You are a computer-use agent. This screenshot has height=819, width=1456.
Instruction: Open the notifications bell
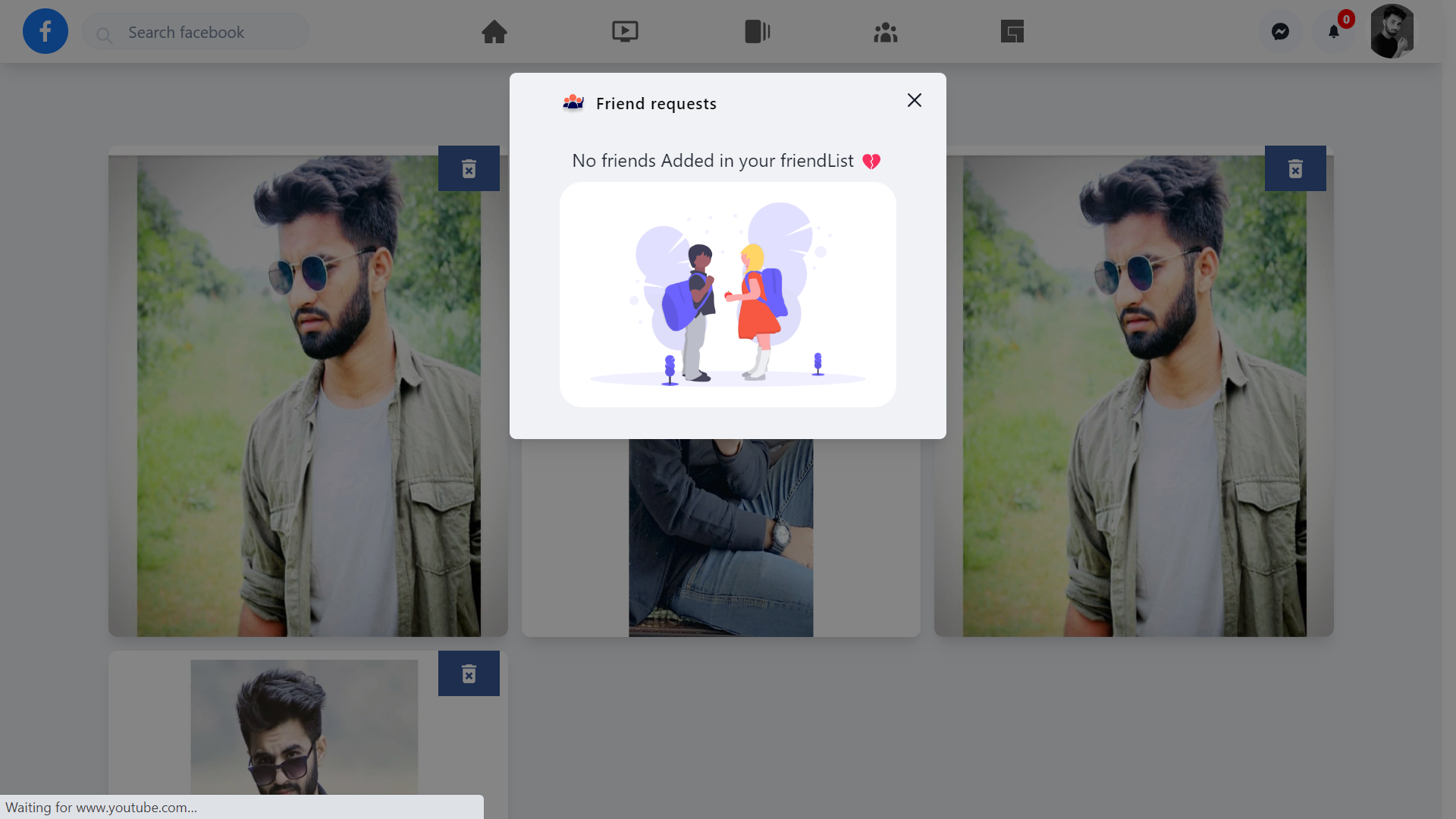[x=1335, y=32]
